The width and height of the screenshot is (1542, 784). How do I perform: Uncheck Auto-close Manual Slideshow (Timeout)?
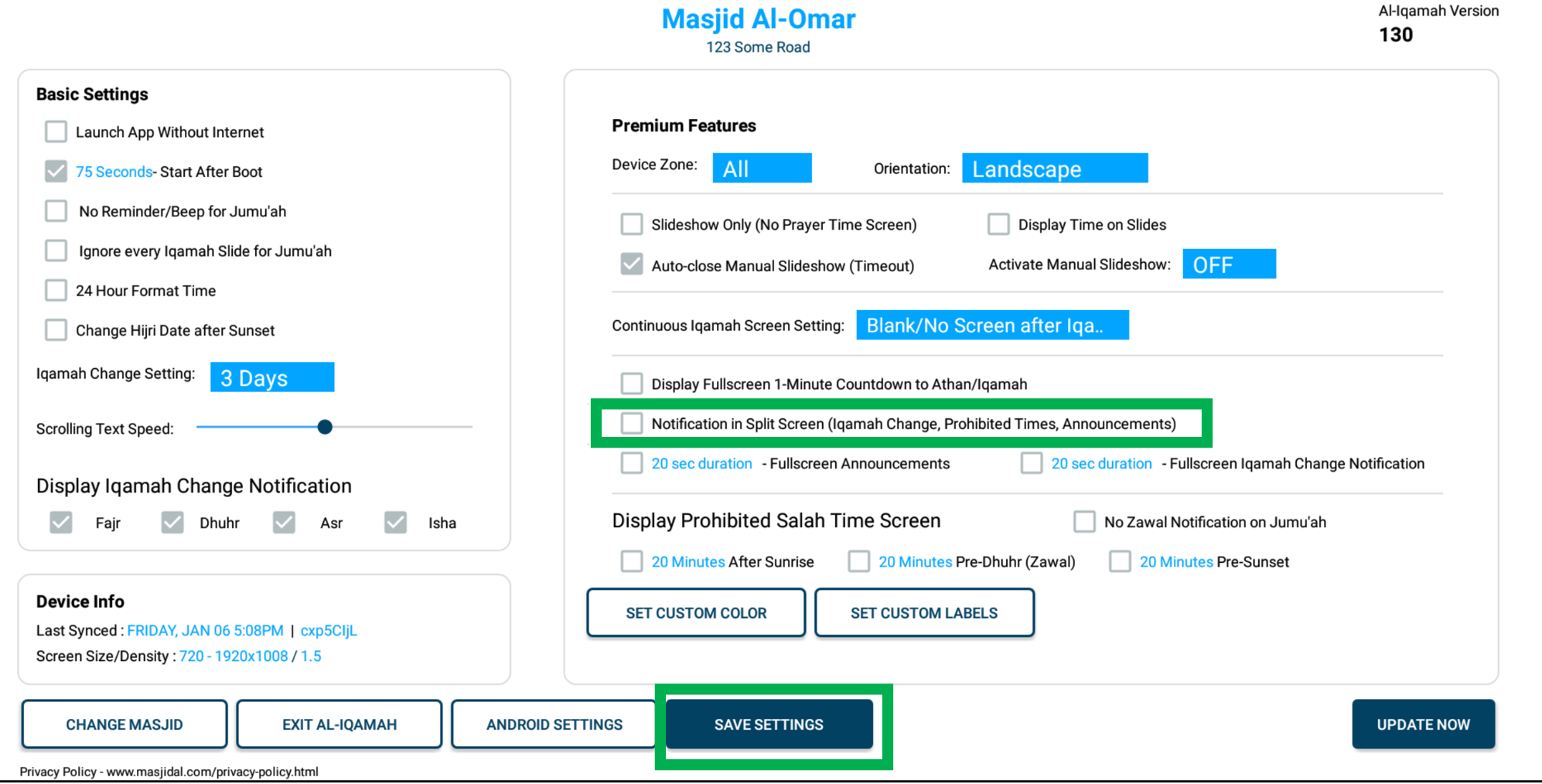click(x=632, y=264)
